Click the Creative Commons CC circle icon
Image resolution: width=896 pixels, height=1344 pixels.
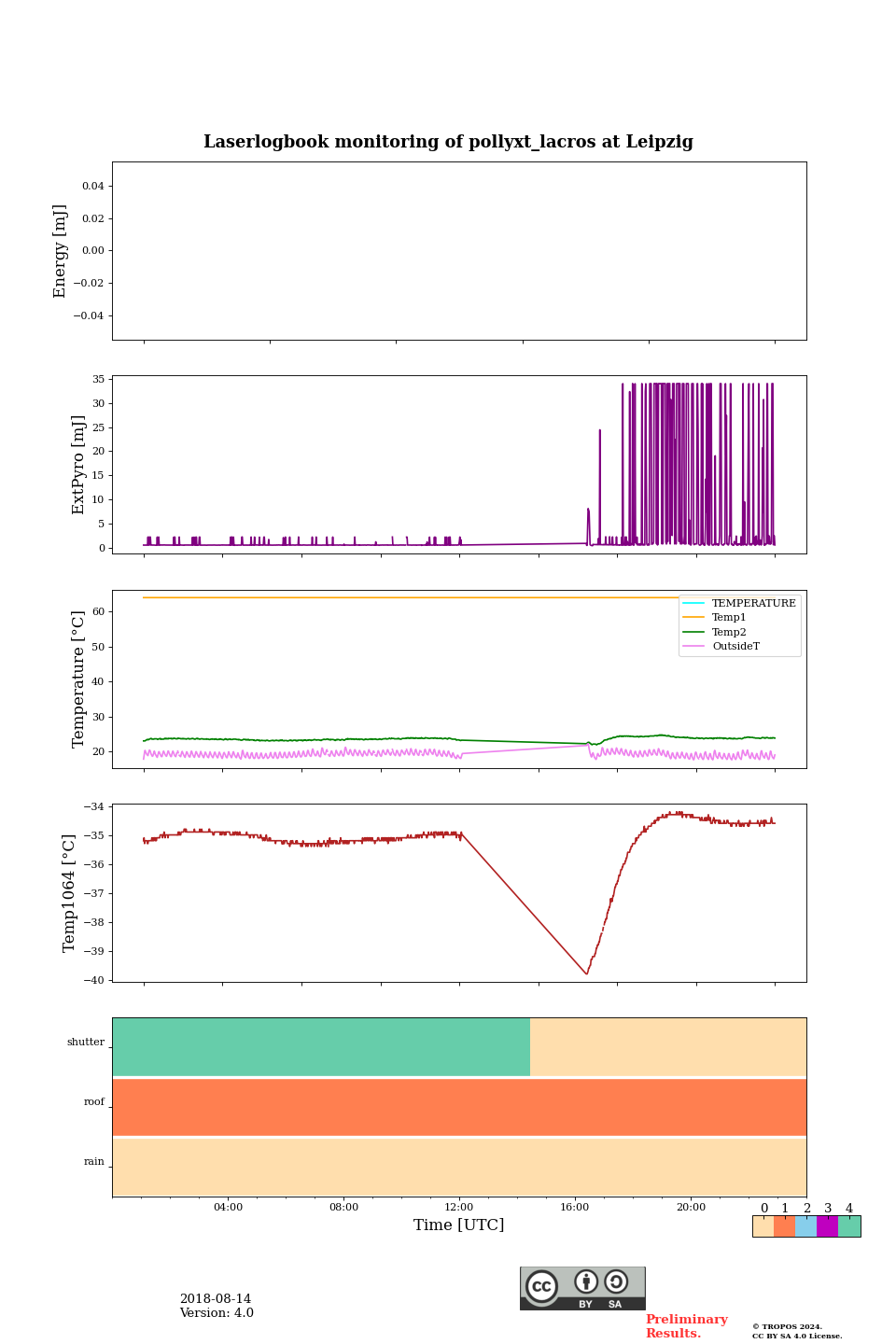pyautogui.click(x=541, y=1286)
